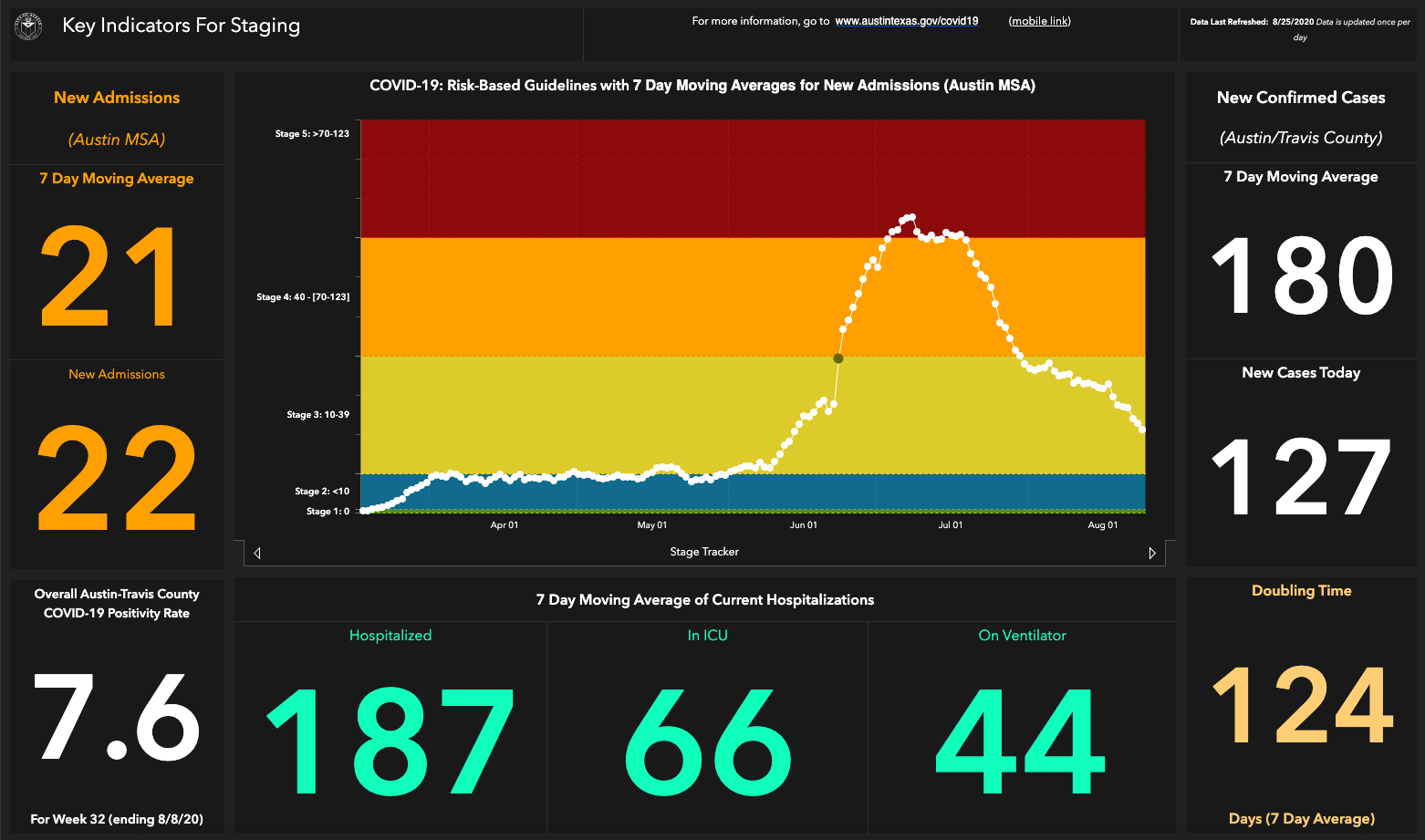The image size is (1425, 840).
Task: Click the positivity rate value 7.6
Action: pos(117,718)
